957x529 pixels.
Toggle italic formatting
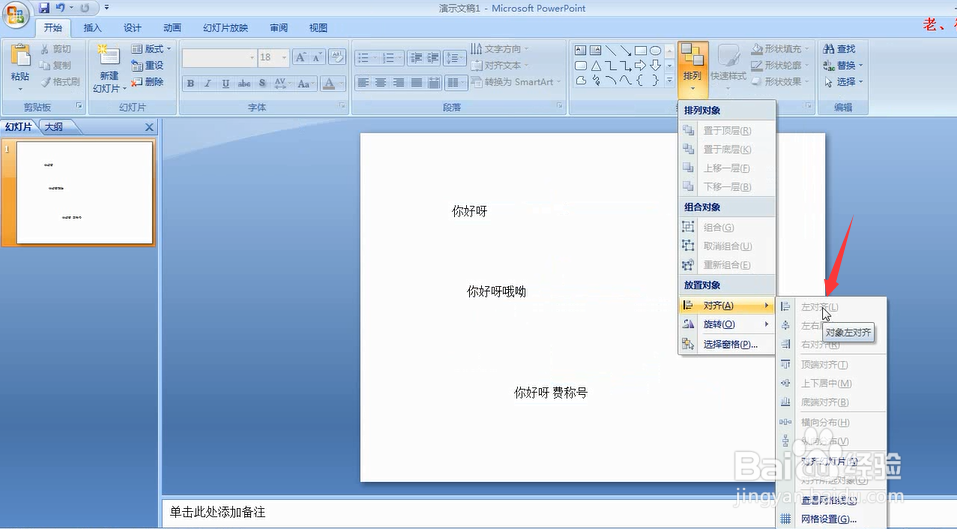point(208,84)
